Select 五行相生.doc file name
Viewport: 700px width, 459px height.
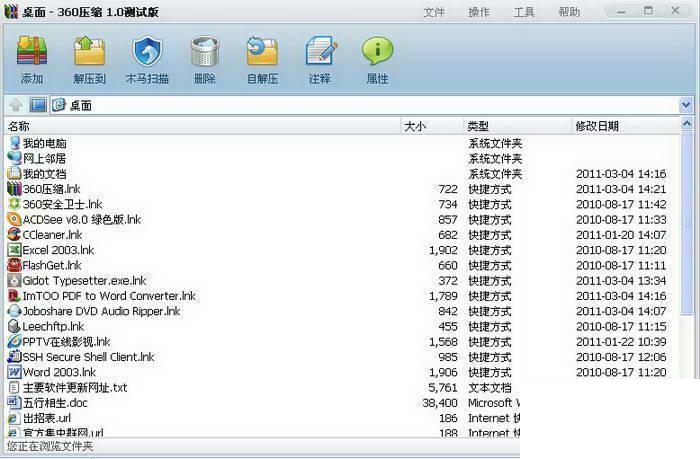coord(55,403)
